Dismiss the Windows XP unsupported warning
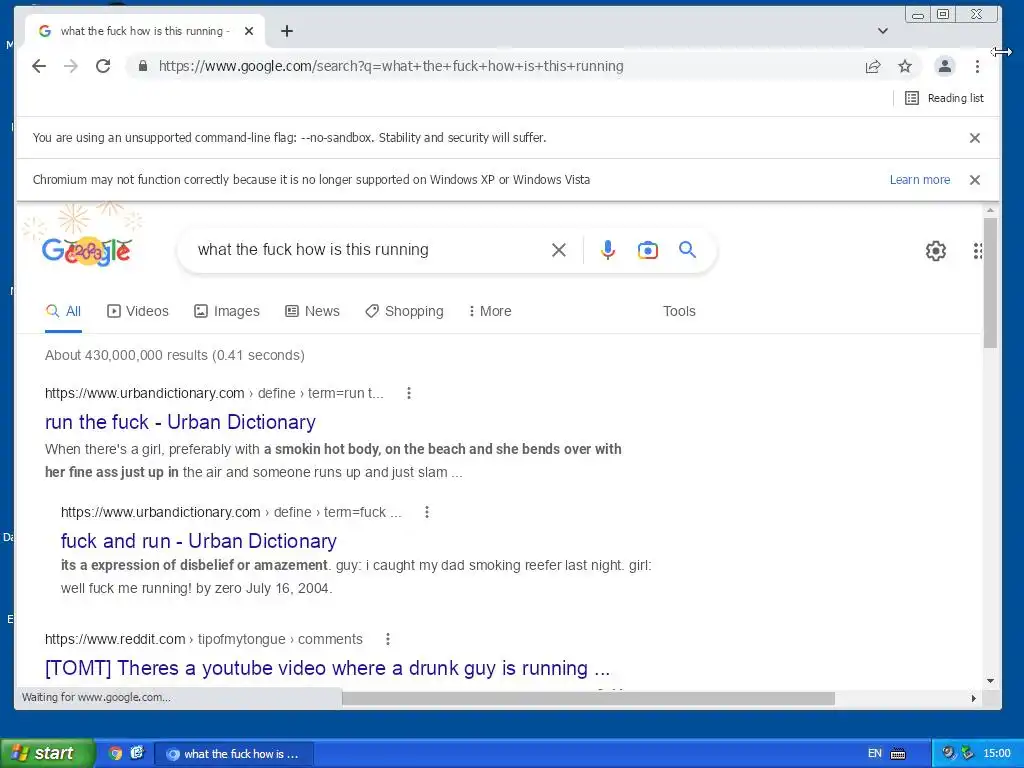Image resolution: width=1024 pixels, height=768 pixels. [x=974, y=180]
